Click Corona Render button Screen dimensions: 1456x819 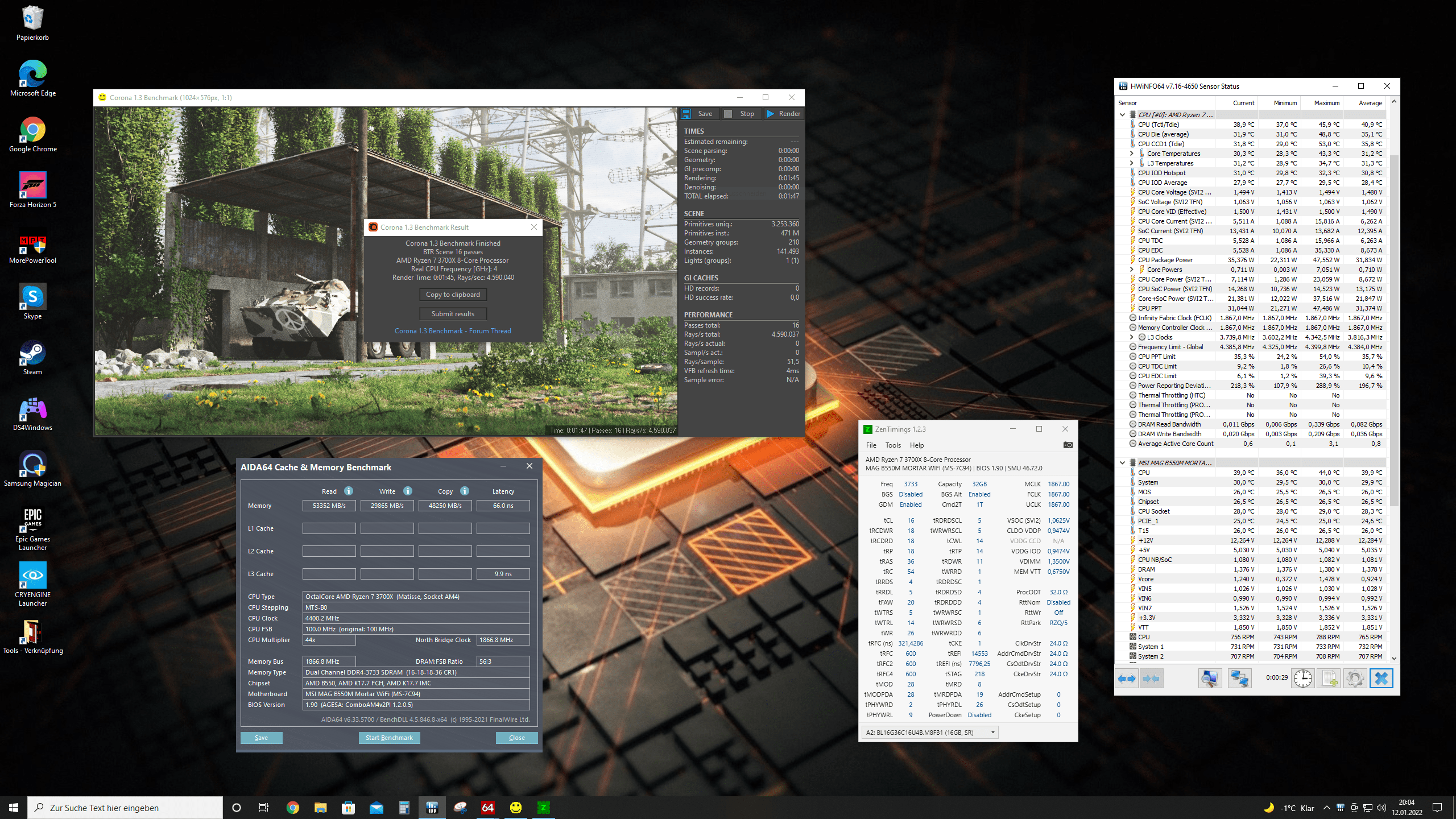tap(783, 114)
